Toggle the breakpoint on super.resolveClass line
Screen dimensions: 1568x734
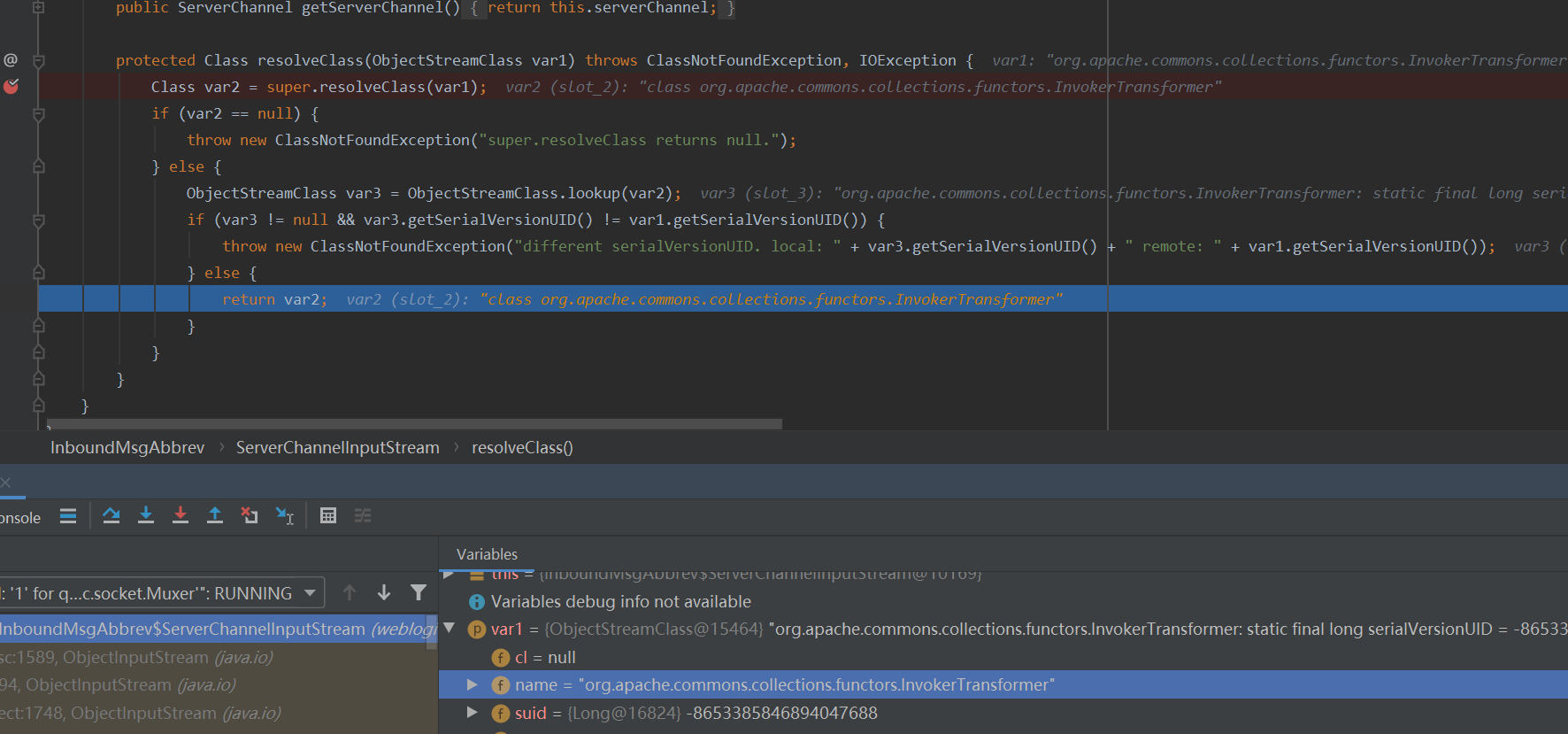(x=12, y=86)
